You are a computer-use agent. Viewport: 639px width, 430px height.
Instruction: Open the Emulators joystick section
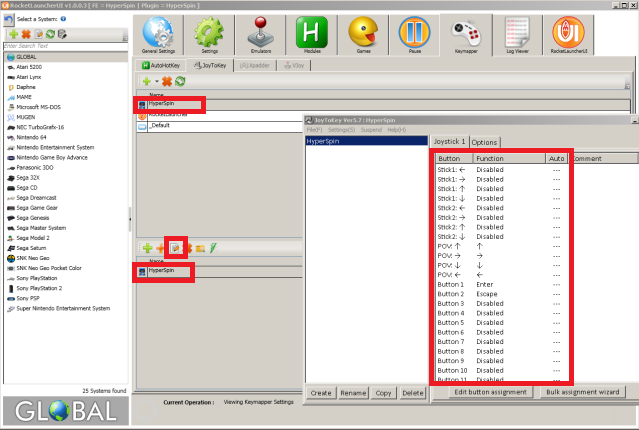(260, 35)
